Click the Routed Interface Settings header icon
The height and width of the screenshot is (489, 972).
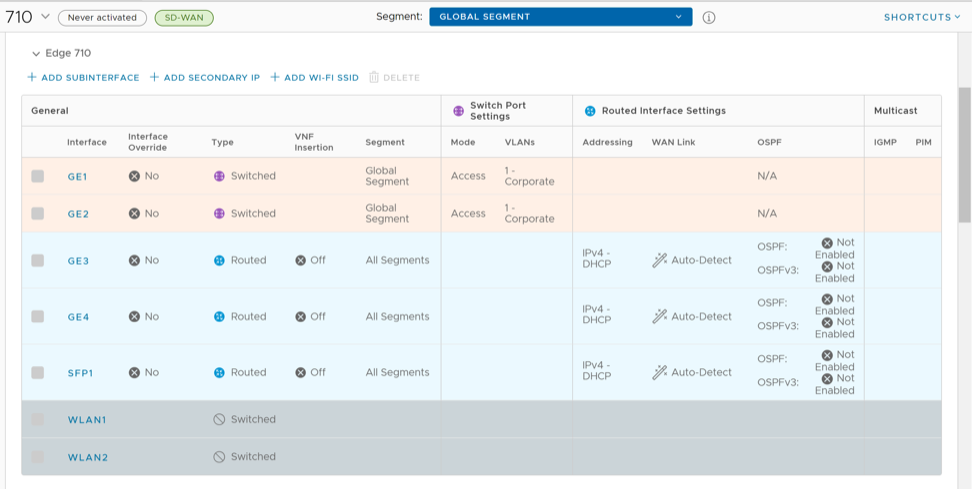[590, 111]
